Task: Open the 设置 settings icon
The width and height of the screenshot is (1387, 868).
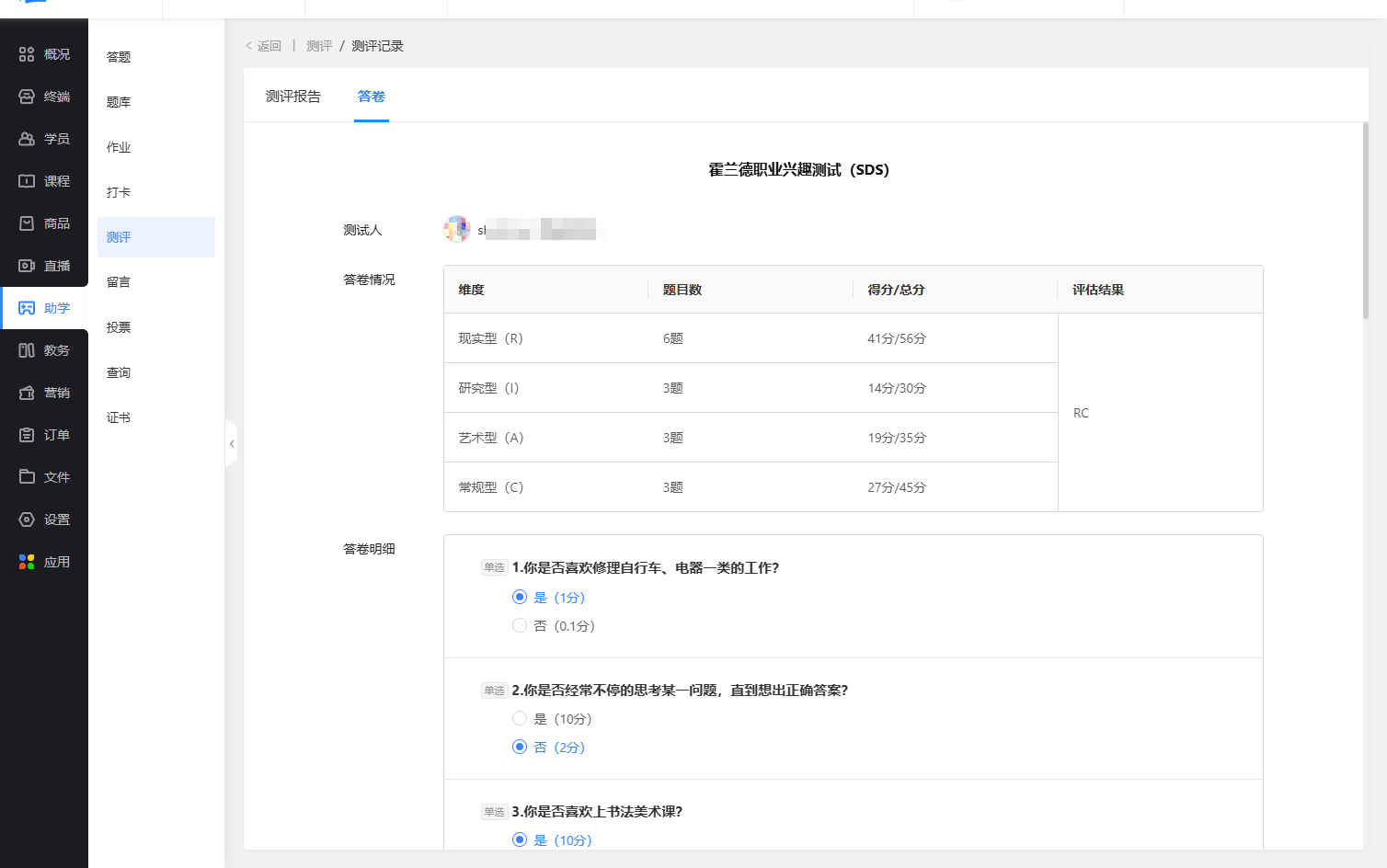Action: point(27,520)
